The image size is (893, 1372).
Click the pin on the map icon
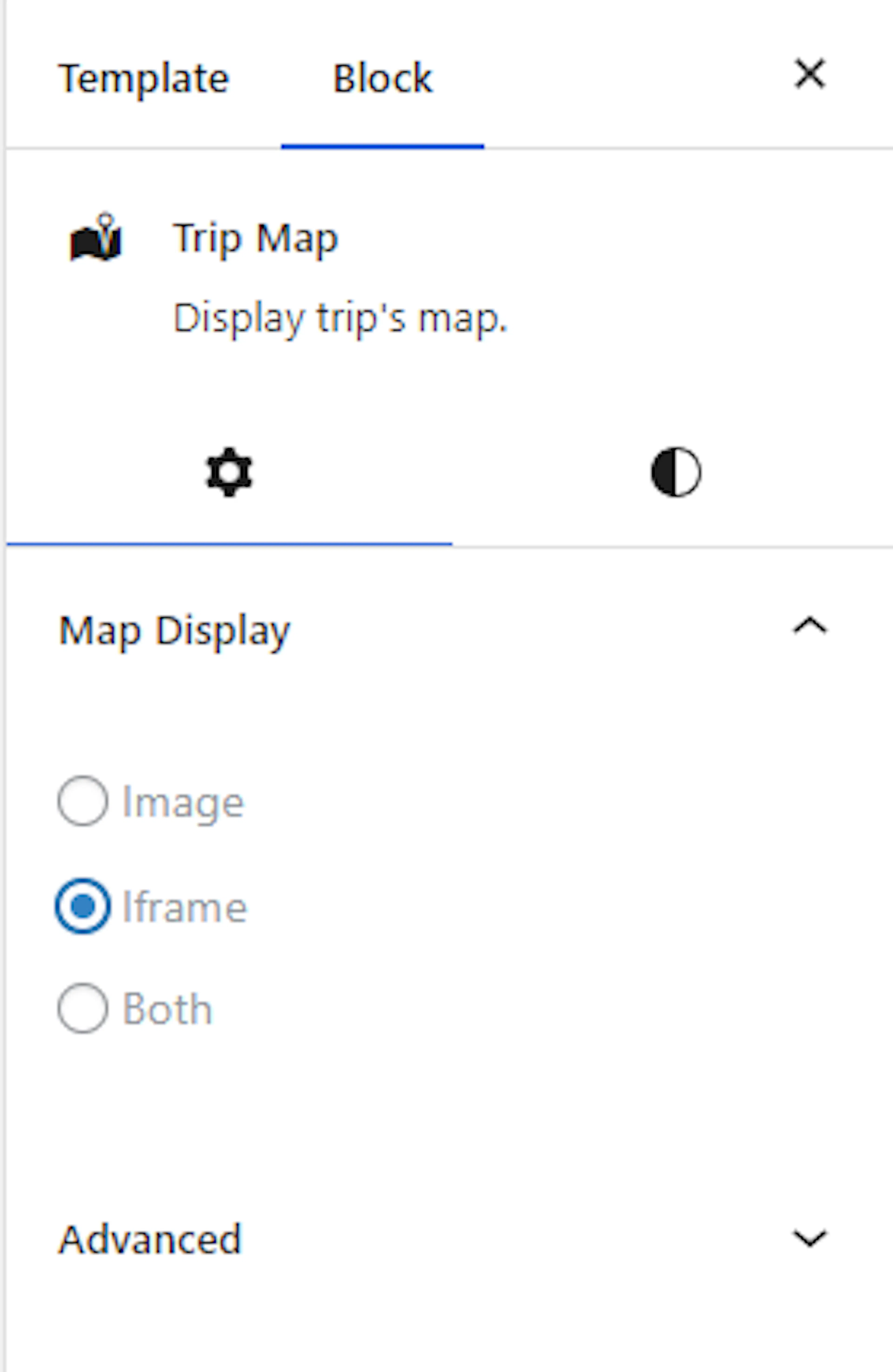coord(105,225)
